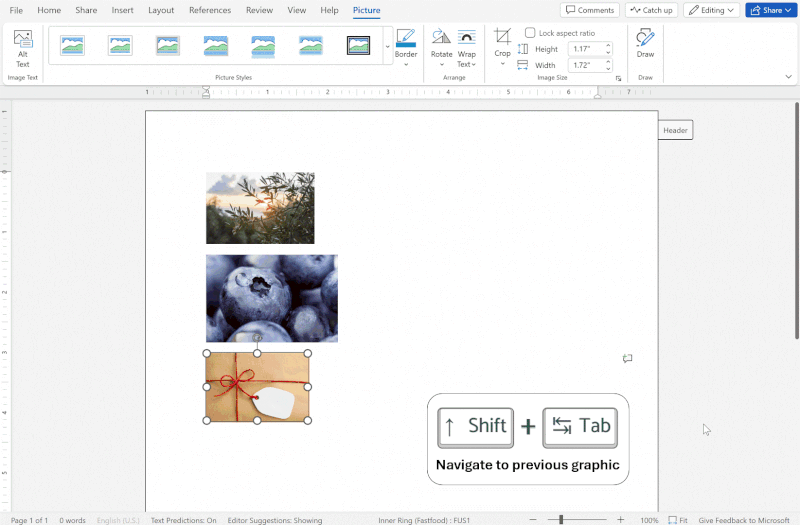The image size is (800, 525).
Task: Click the comment marker in the page margin
Action: [627, 358]
